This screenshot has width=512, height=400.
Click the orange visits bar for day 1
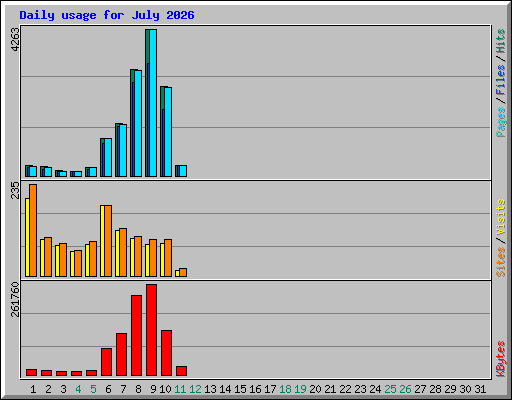click(x=33, y=231)
